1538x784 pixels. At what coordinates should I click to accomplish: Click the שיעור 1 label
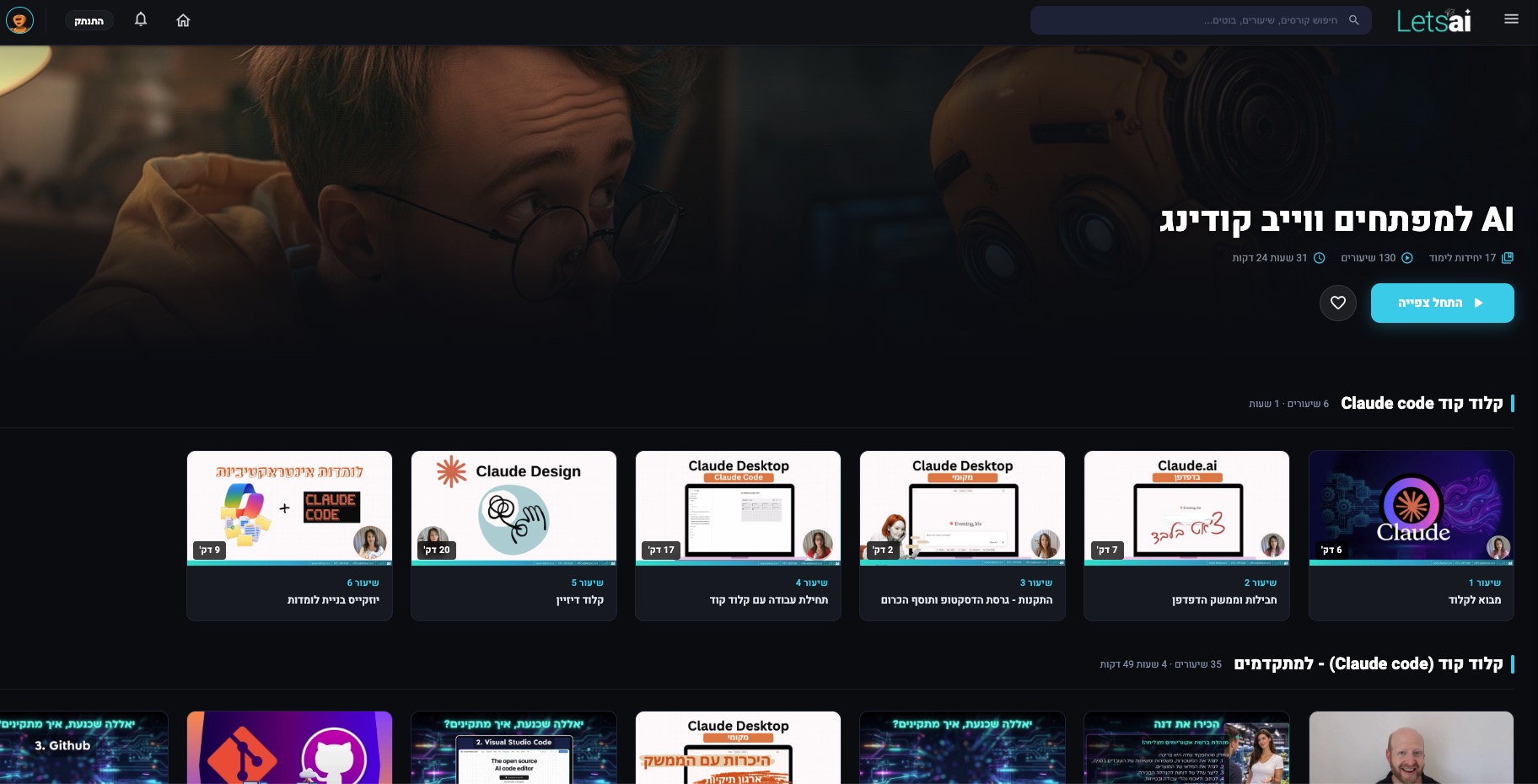1485,583
